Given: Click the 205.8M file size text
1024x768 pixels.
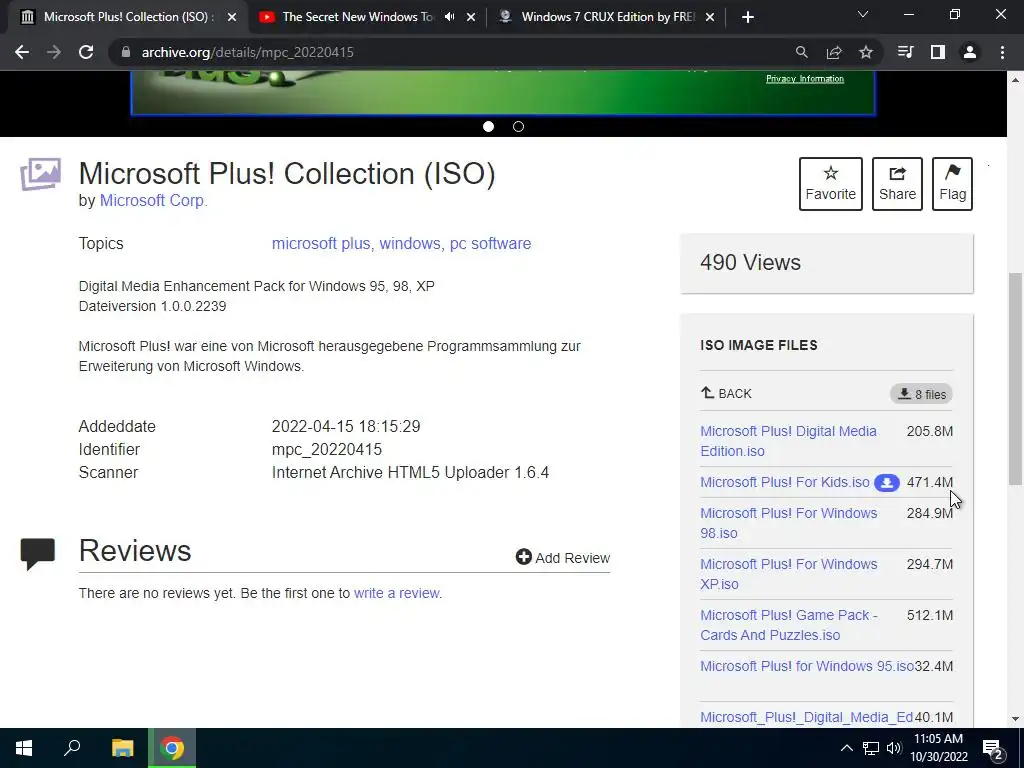Looking at the screenshot, I should click(929, 431).
